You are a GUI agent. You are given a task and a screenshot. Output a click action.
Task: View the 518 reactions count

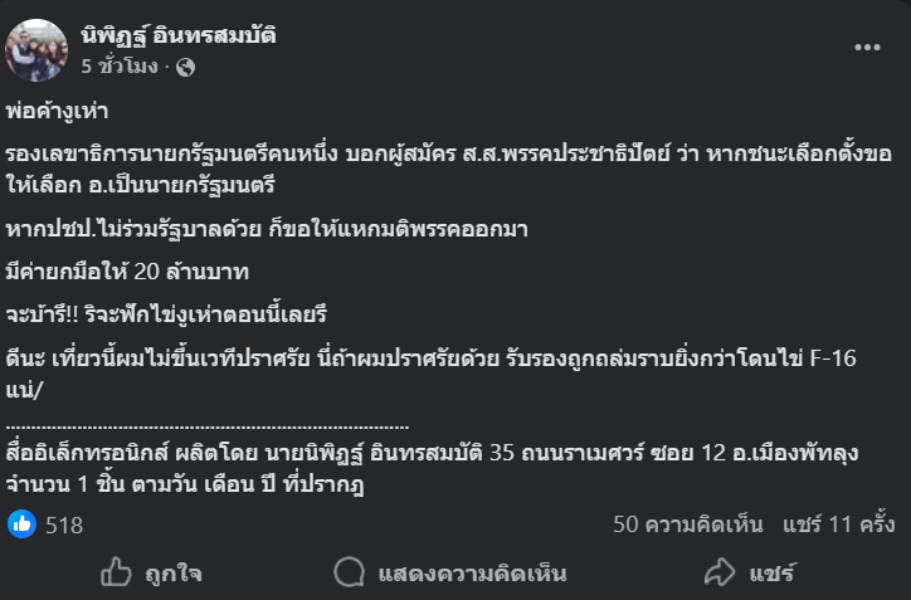(64, 524)
